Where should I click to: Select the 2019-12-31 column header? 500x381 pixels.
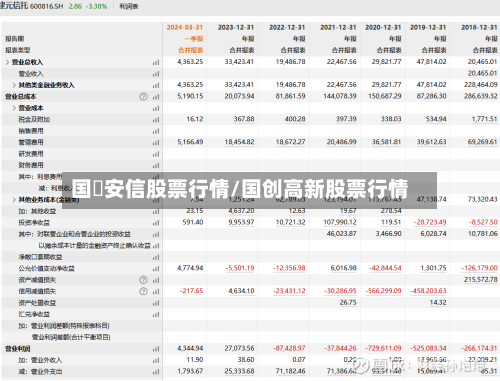click(428, 27)
